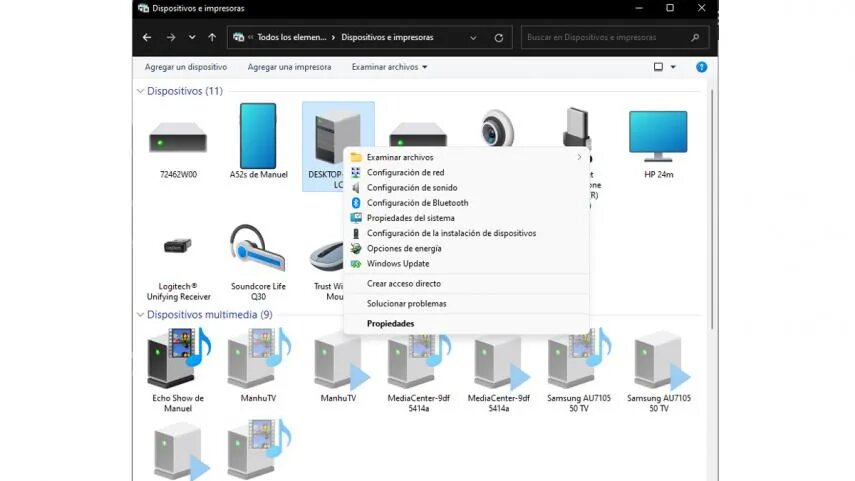Choose Solucionar problemas
This screenshot has width=855, height=481.
pyautogui.click(x=466, y=304)
